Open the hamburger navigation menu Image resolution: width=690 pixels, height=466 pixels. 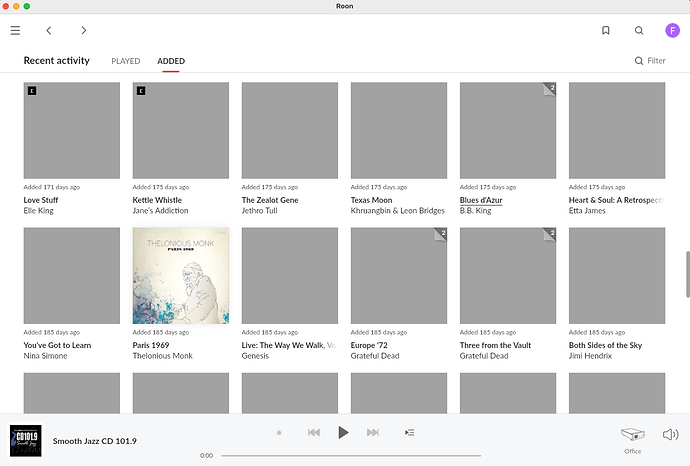pos(15,30)
